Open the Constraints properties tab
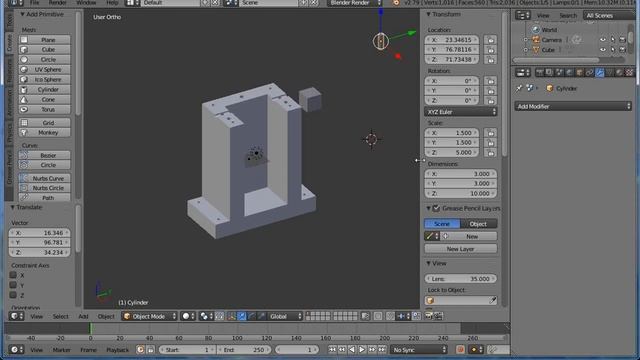Viewport: 640px width, 360px height. click(589, 73)
